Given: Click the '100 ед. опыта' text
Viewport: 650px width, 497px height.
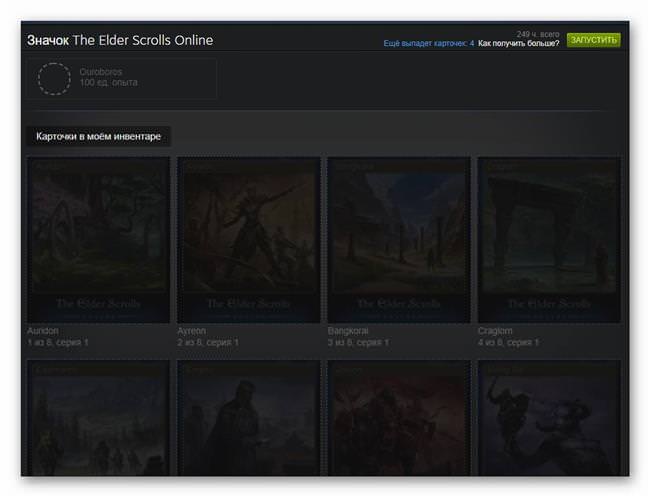Looking at the screenshot, I should pos(109,82).
